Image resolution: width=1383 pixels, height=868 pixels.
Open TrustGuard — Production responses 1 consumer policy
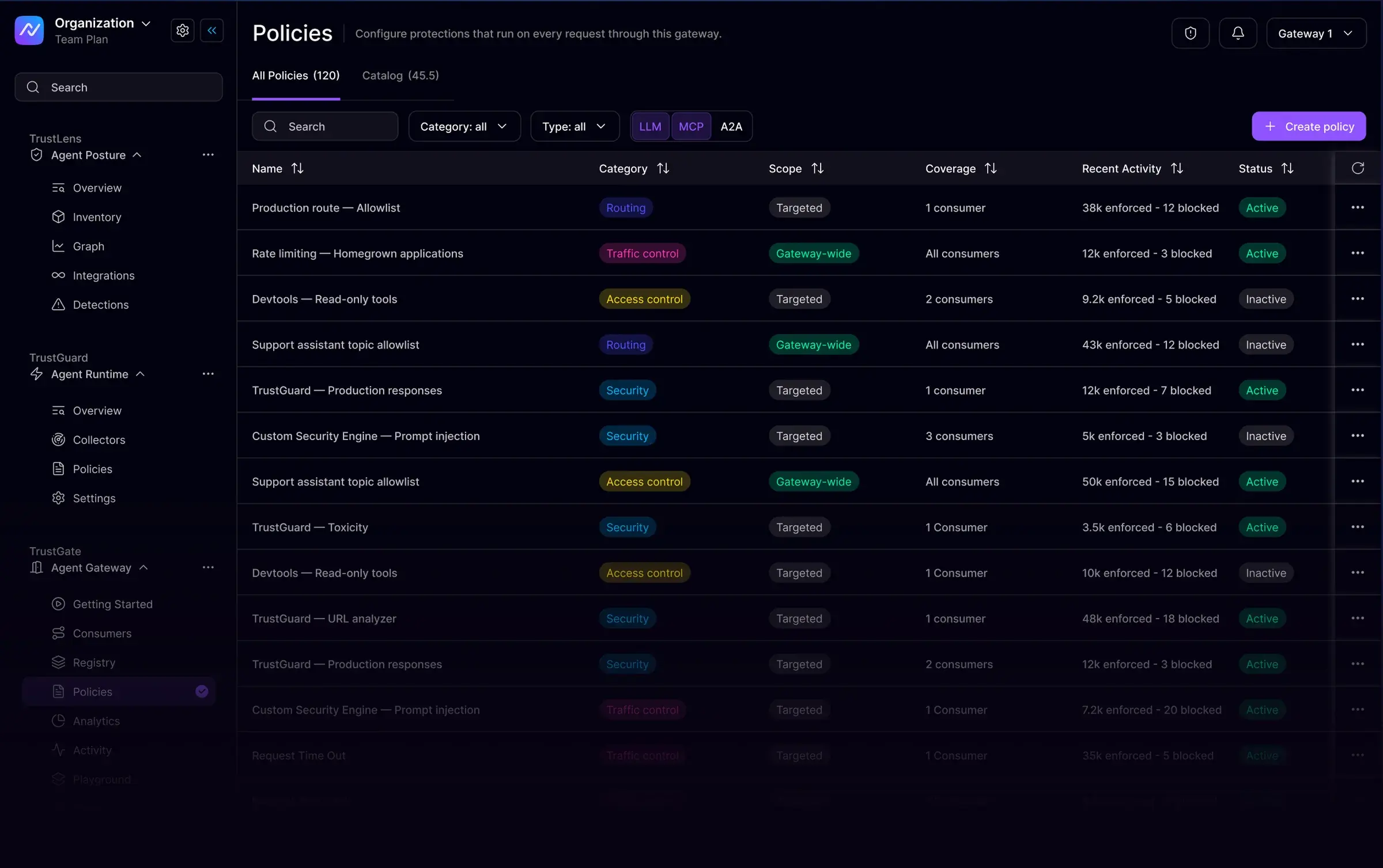point(347,391)
